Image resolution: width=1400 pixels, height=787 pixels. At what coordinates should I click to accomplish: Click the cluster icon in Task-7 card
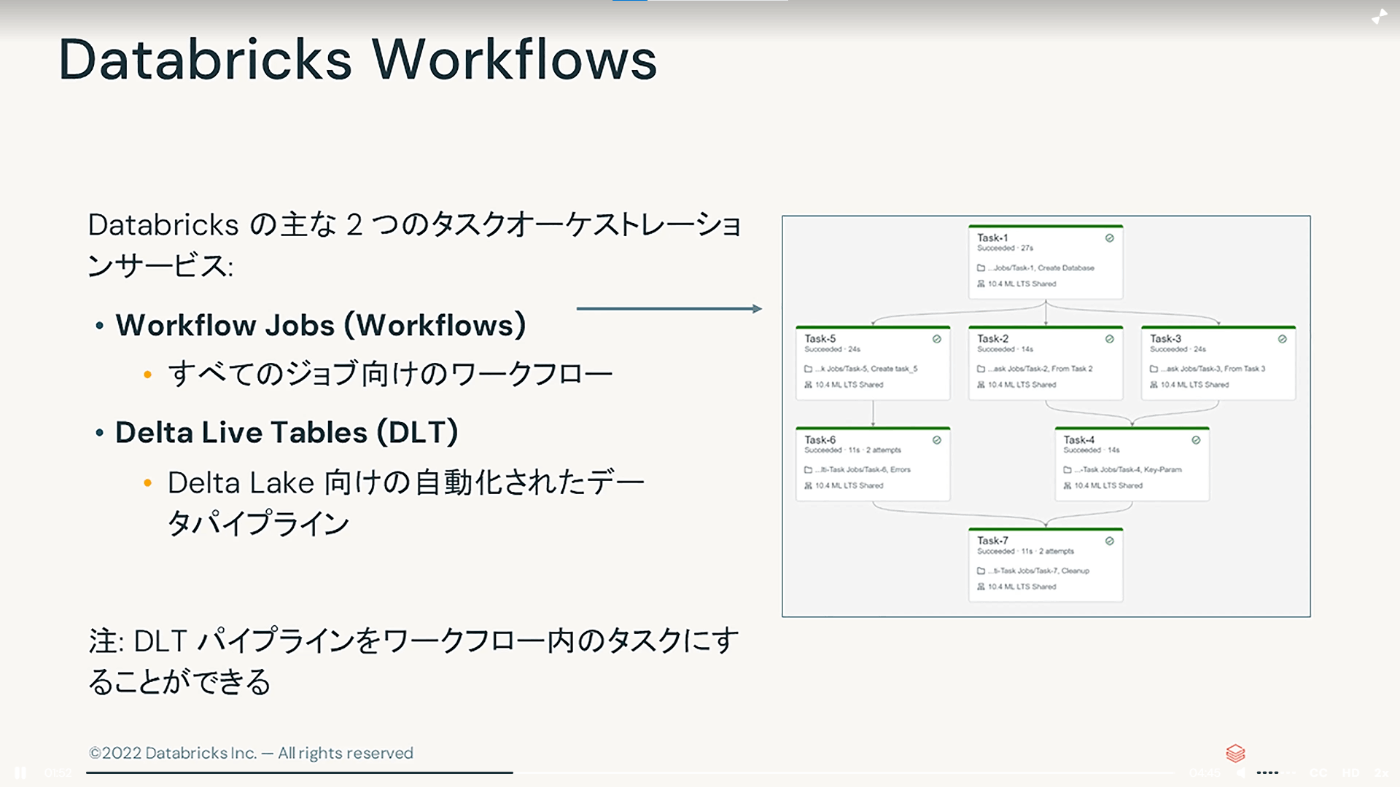pyautogui.click(x=981, y=587)
